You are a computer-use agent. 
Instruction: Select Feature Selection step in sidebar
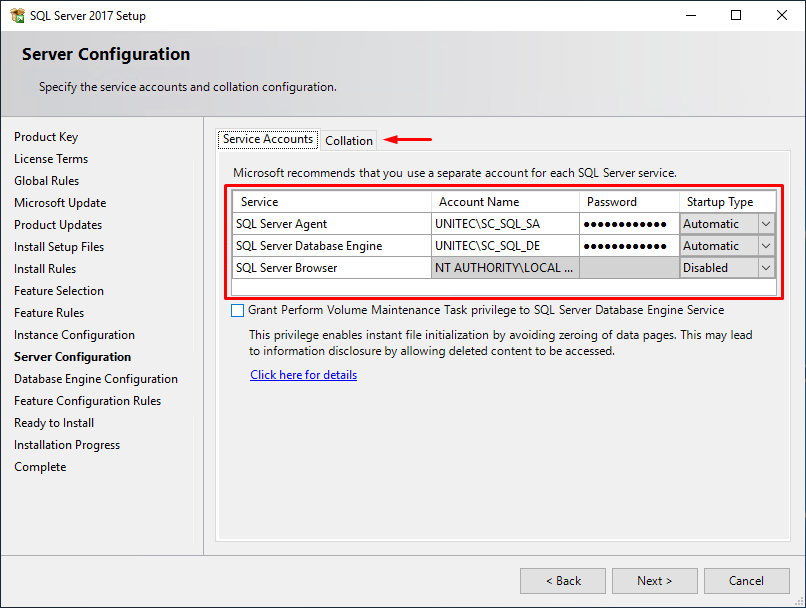[59, 291]
